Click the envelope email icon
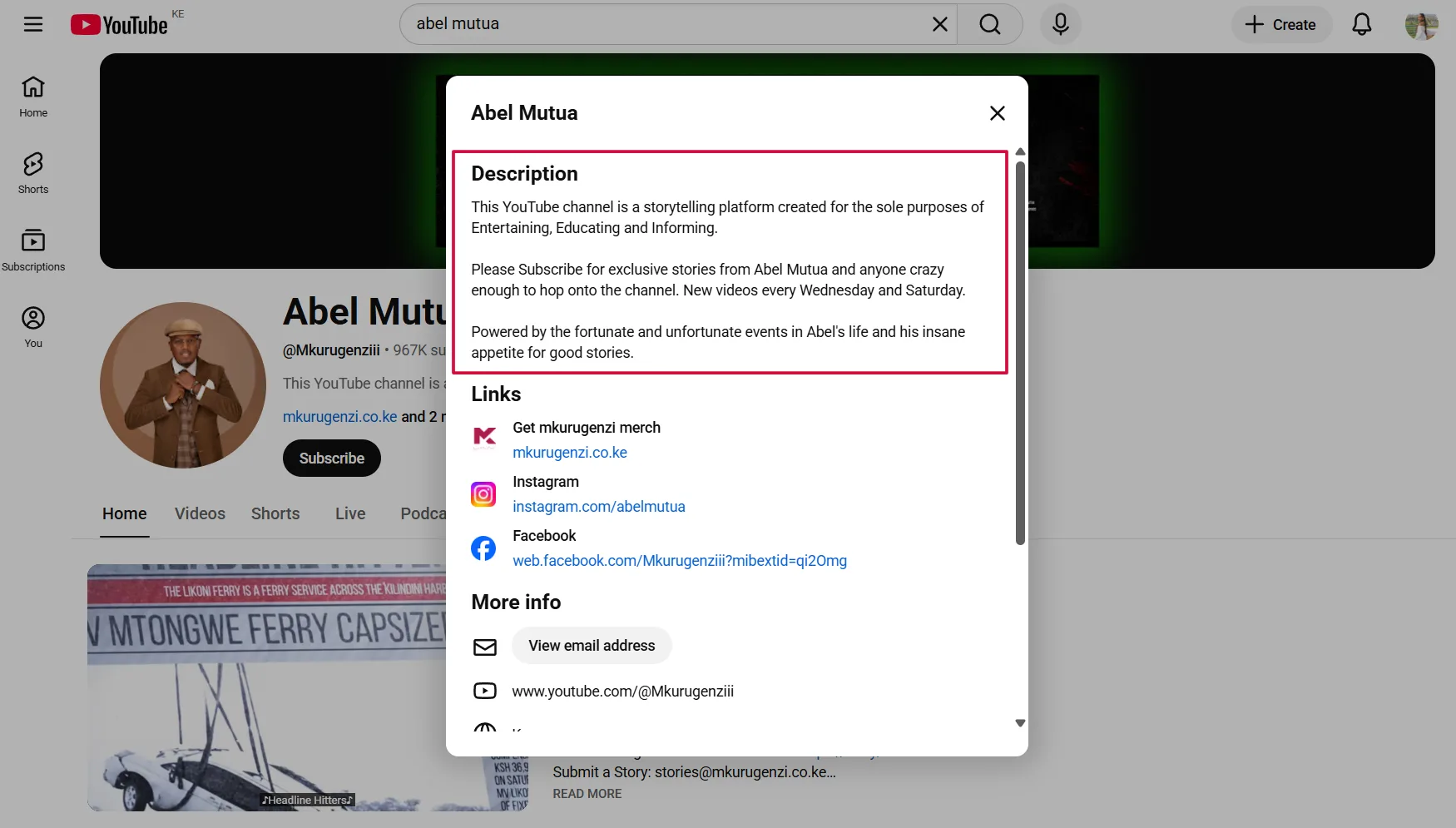Viewport: 1456px width, 828px height. [x=485, y=647]
